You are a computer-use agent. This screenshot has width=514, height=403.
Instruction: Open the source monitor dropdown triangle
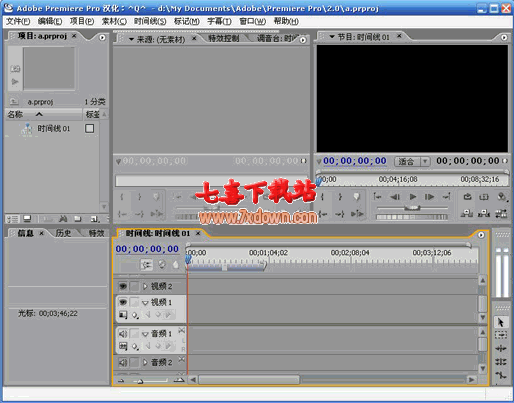[x=131, y=39]
